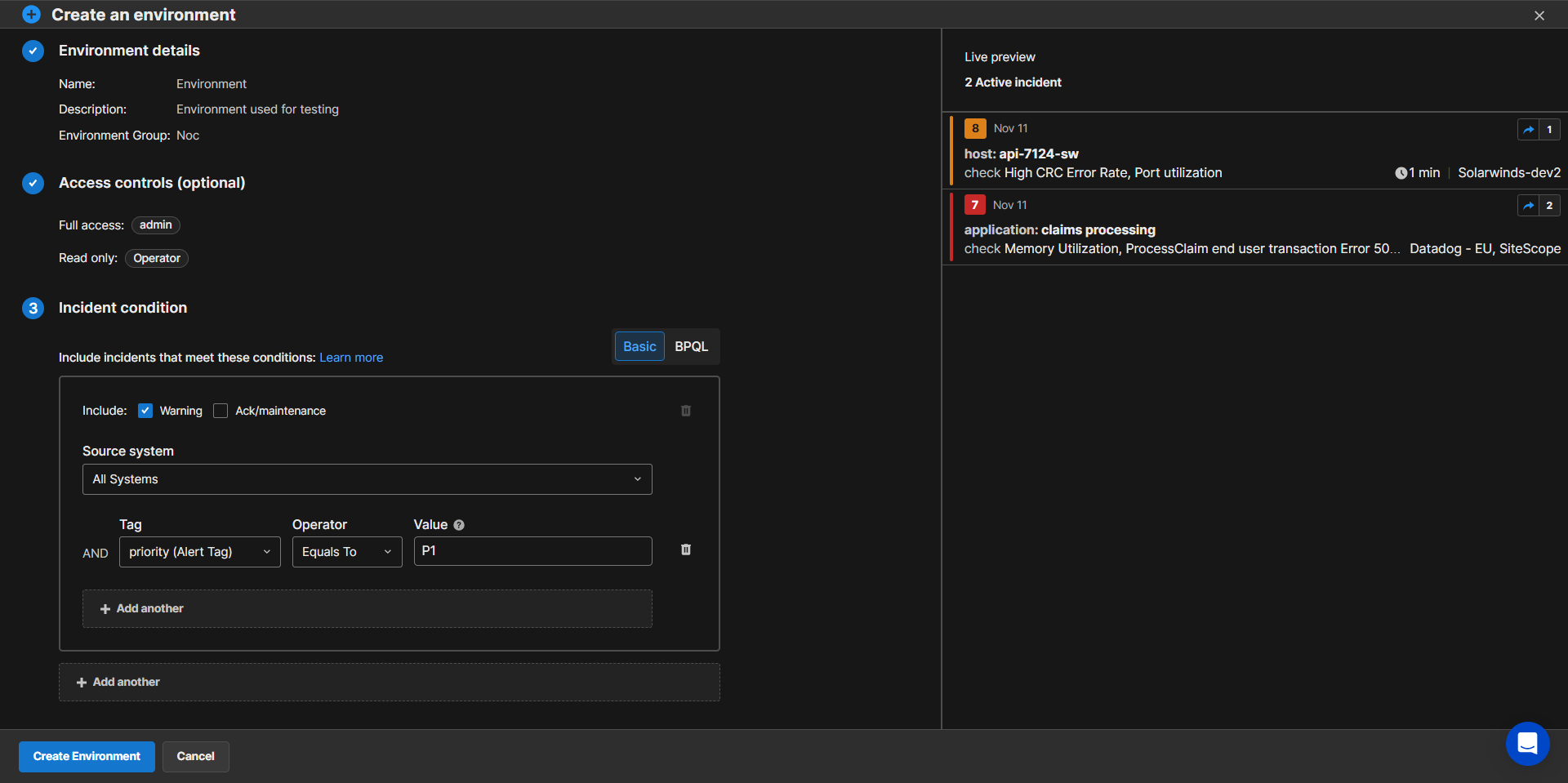Open the Equals To operator dropdown
Image resolution: width=1568 pixels, height=783 pixels.
coord(346,552)
